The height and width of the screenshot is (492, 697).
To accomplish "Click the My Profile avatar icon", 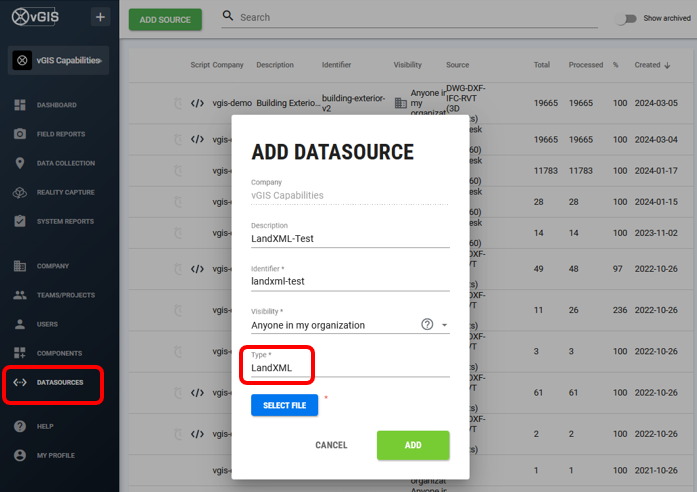I will [20, 455].
